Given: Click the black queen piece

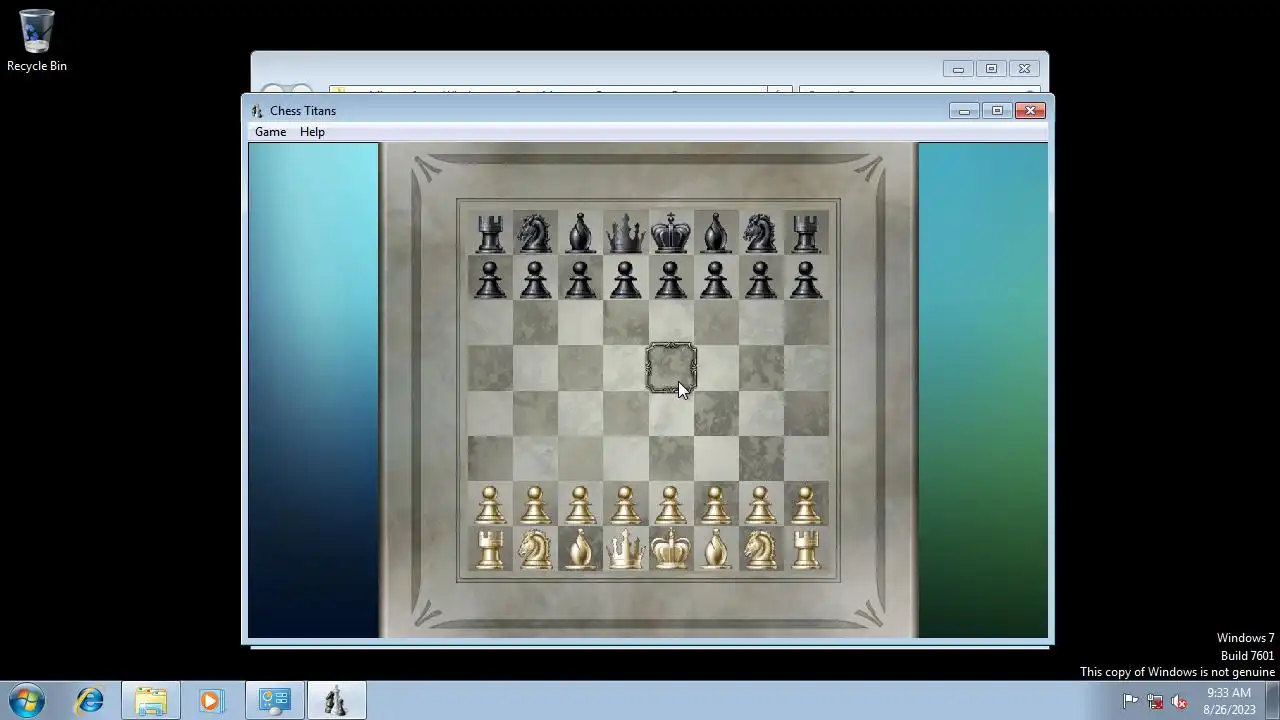Looking at the screenshot, I should (x=626, y=233).
